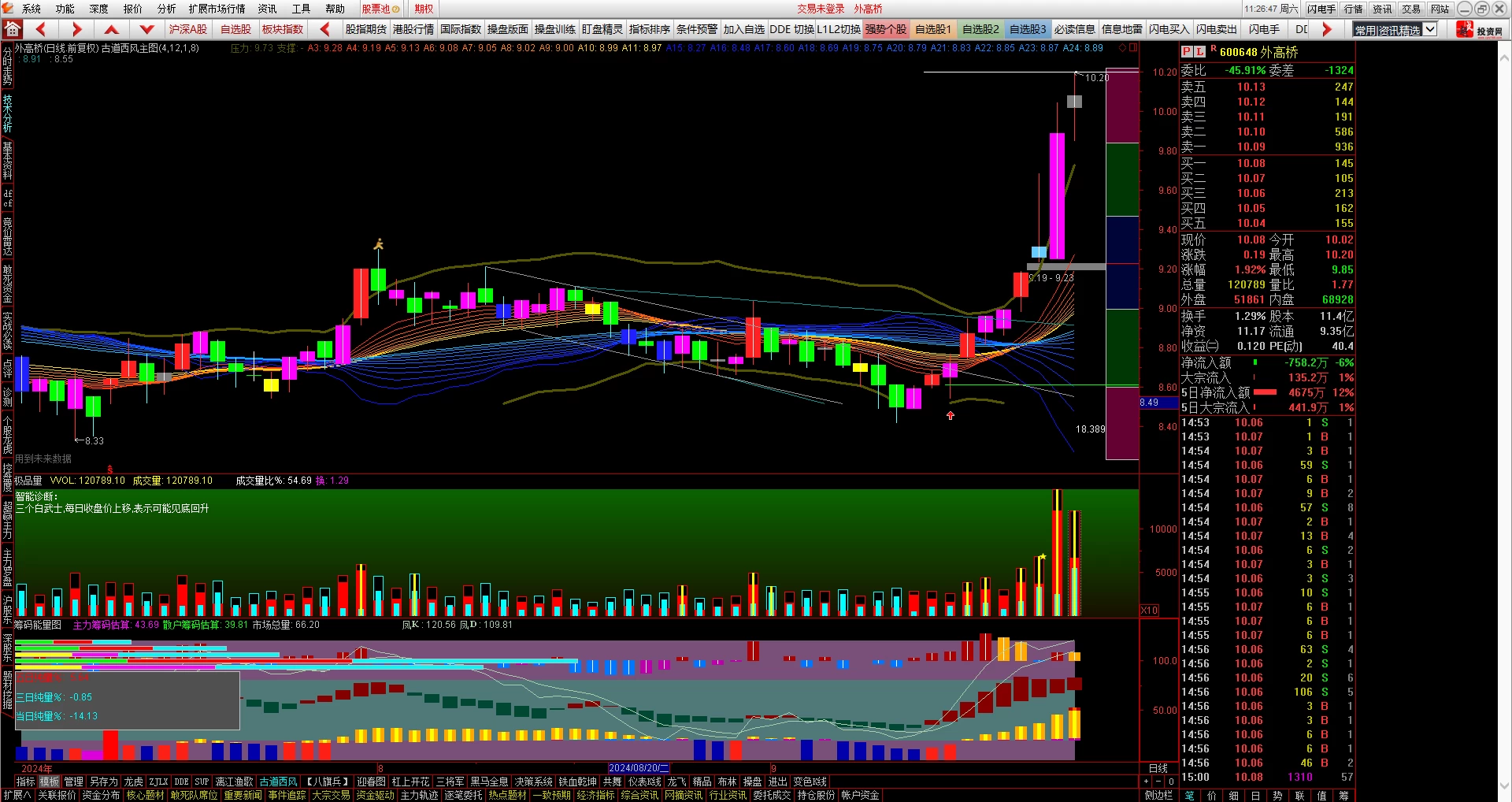Click the red right arrow after 闪电手

1327,30
